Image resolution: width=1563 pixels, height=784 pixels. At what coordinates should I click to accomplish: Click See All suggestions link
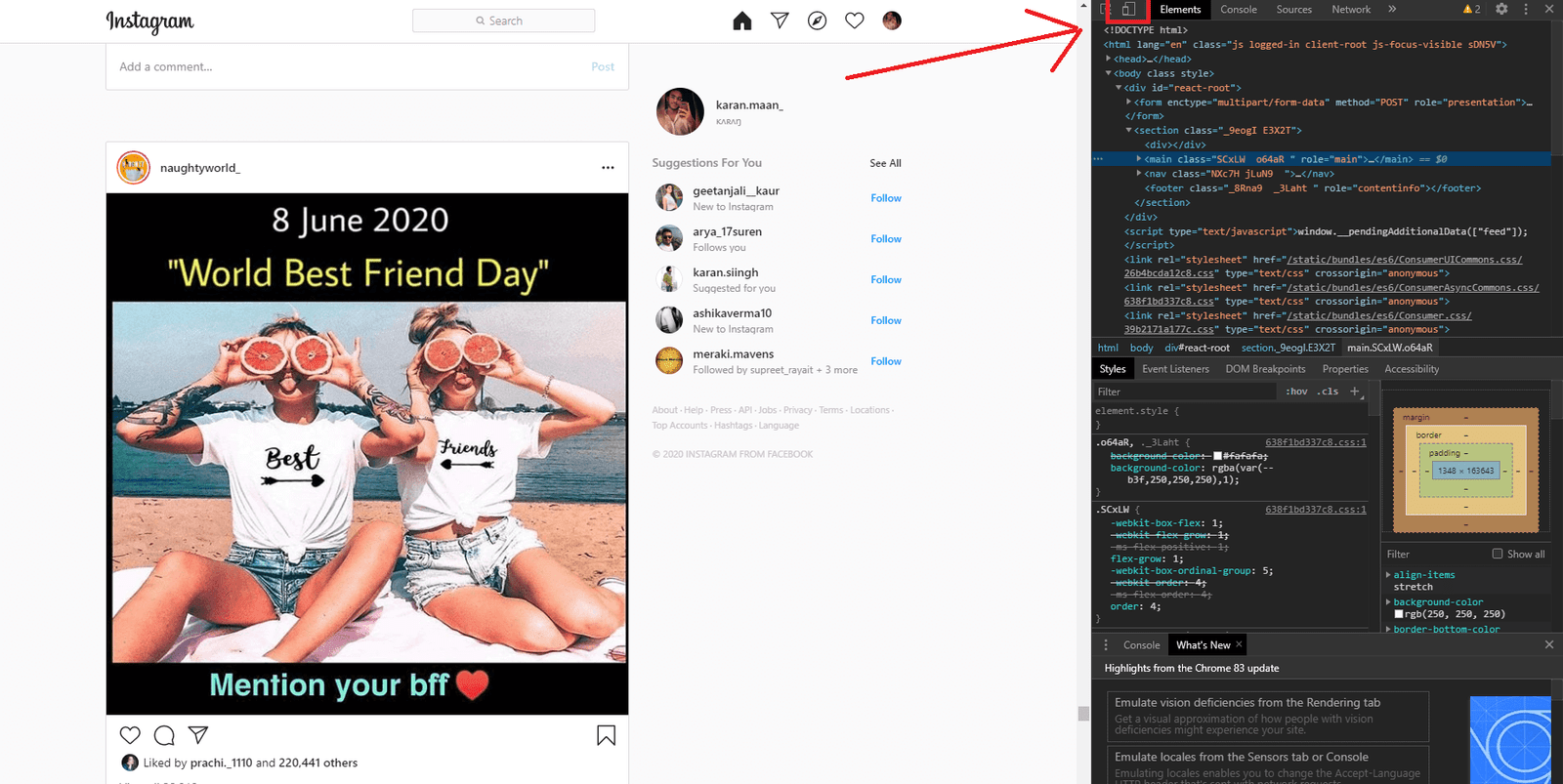[x=885, y=163]
